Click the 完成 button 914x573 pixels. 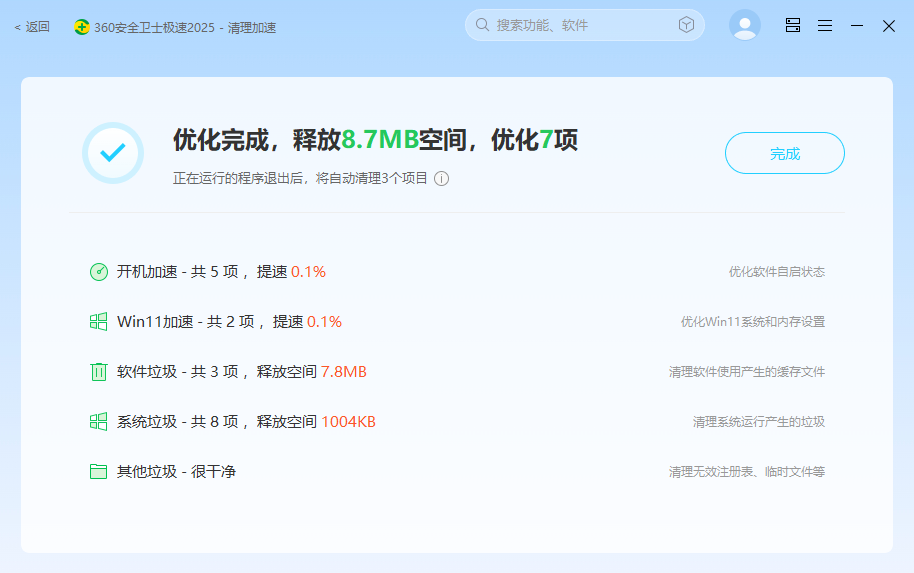(x=785, y=153)
